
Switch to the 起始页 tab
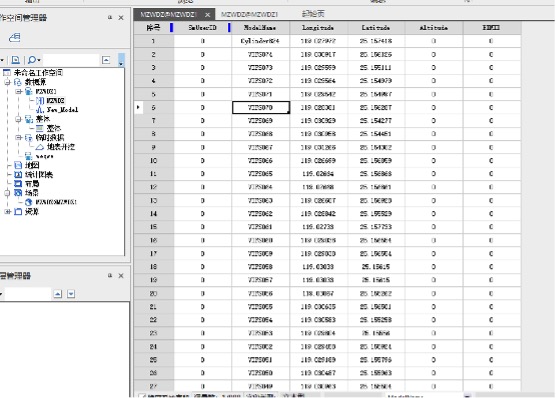coord(313,14)
